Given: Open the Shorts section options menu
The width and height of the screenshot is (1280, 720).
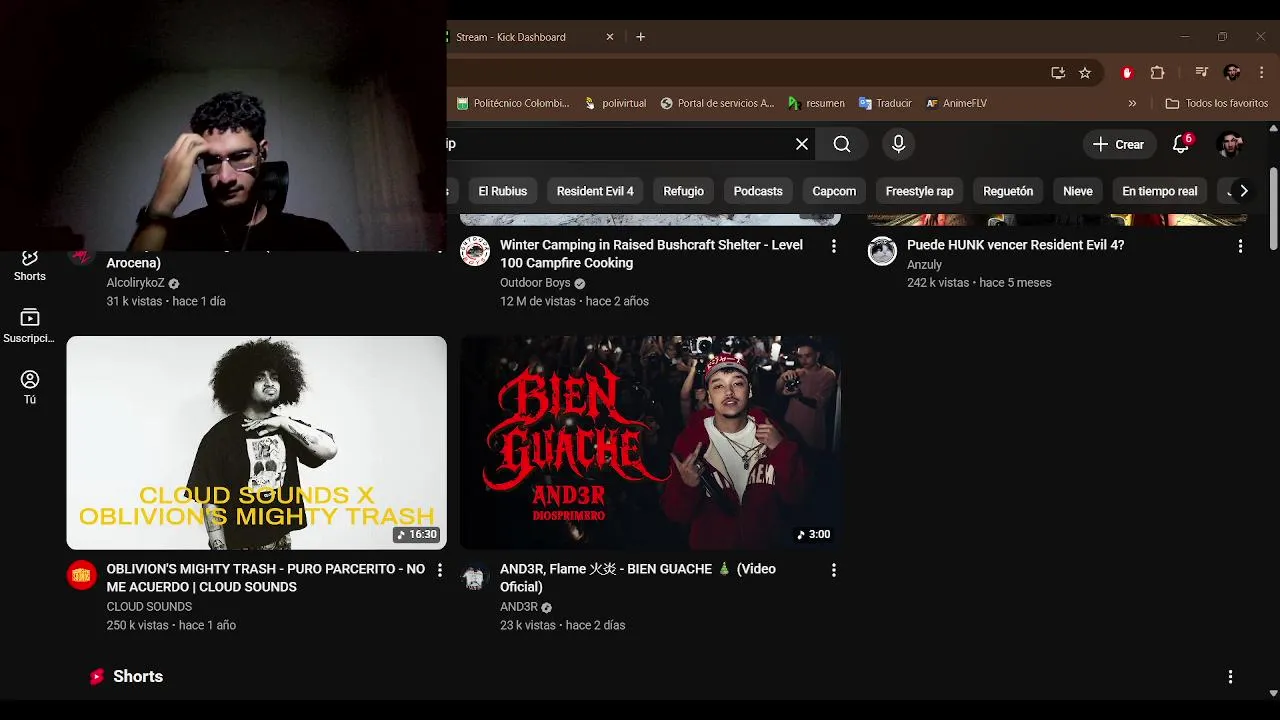Looking at the screenshot, I should (x=1230, y=677).
